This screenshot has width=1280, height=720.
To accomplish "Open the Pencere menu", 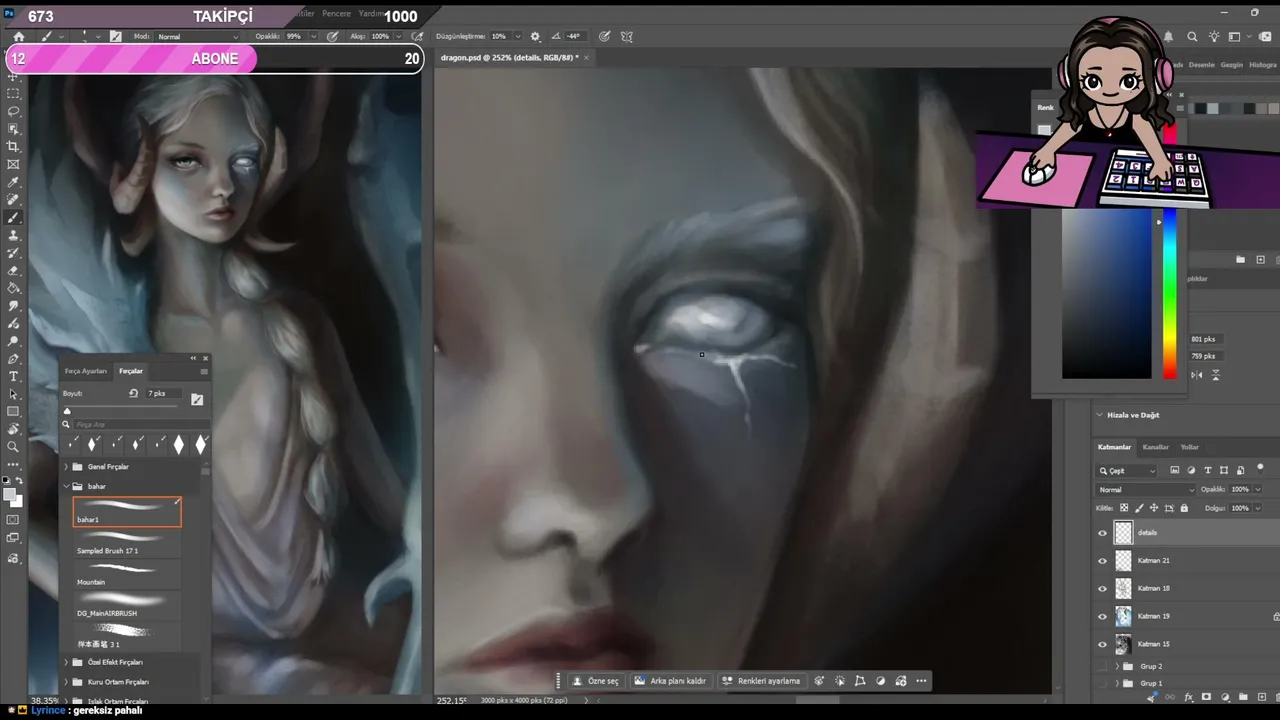I will [336, 14].
